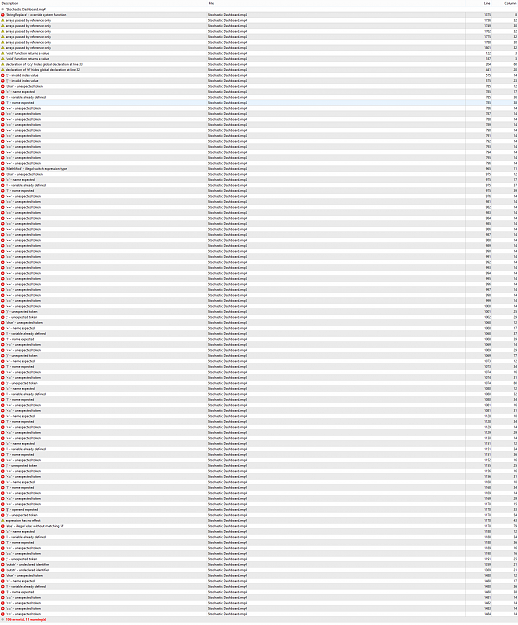Click the red error icon of the MathMod row
Image resolution: width=518 pixels, height=625 pixels.
click(3, 169)
